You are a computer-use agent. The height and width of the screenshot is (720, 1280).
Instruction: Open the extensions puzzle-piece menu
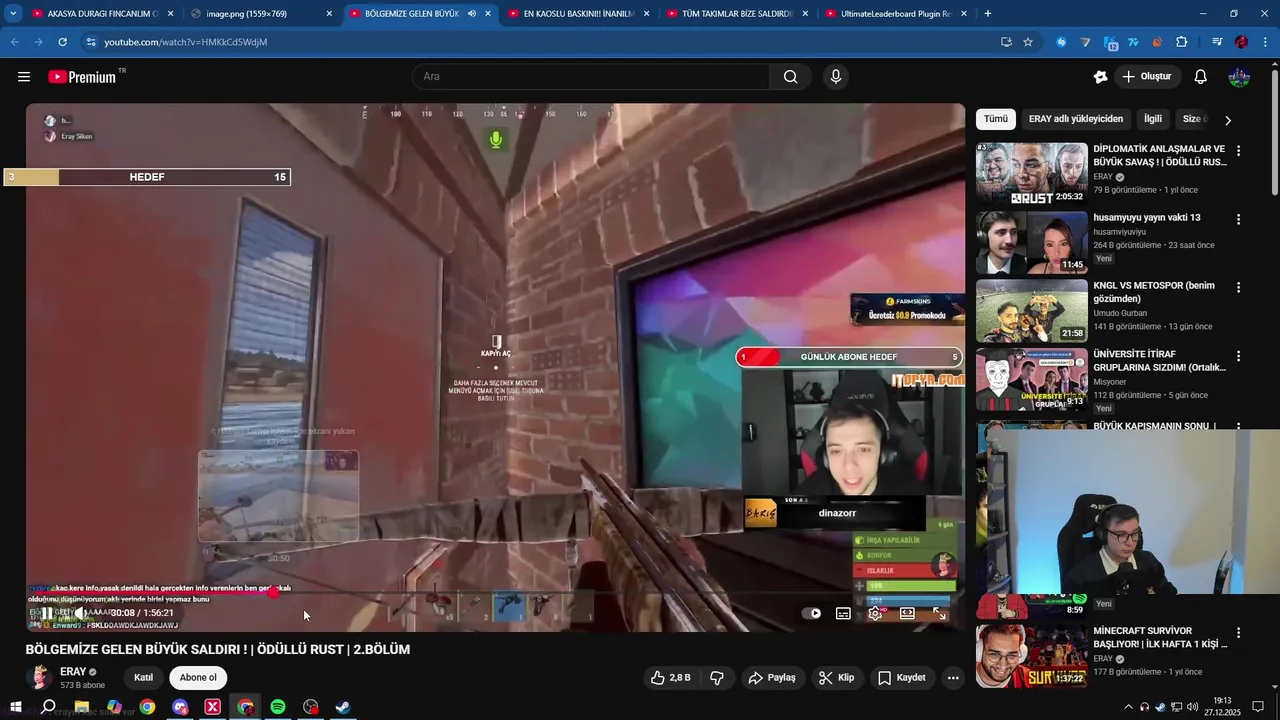(x=1181, y=42)
